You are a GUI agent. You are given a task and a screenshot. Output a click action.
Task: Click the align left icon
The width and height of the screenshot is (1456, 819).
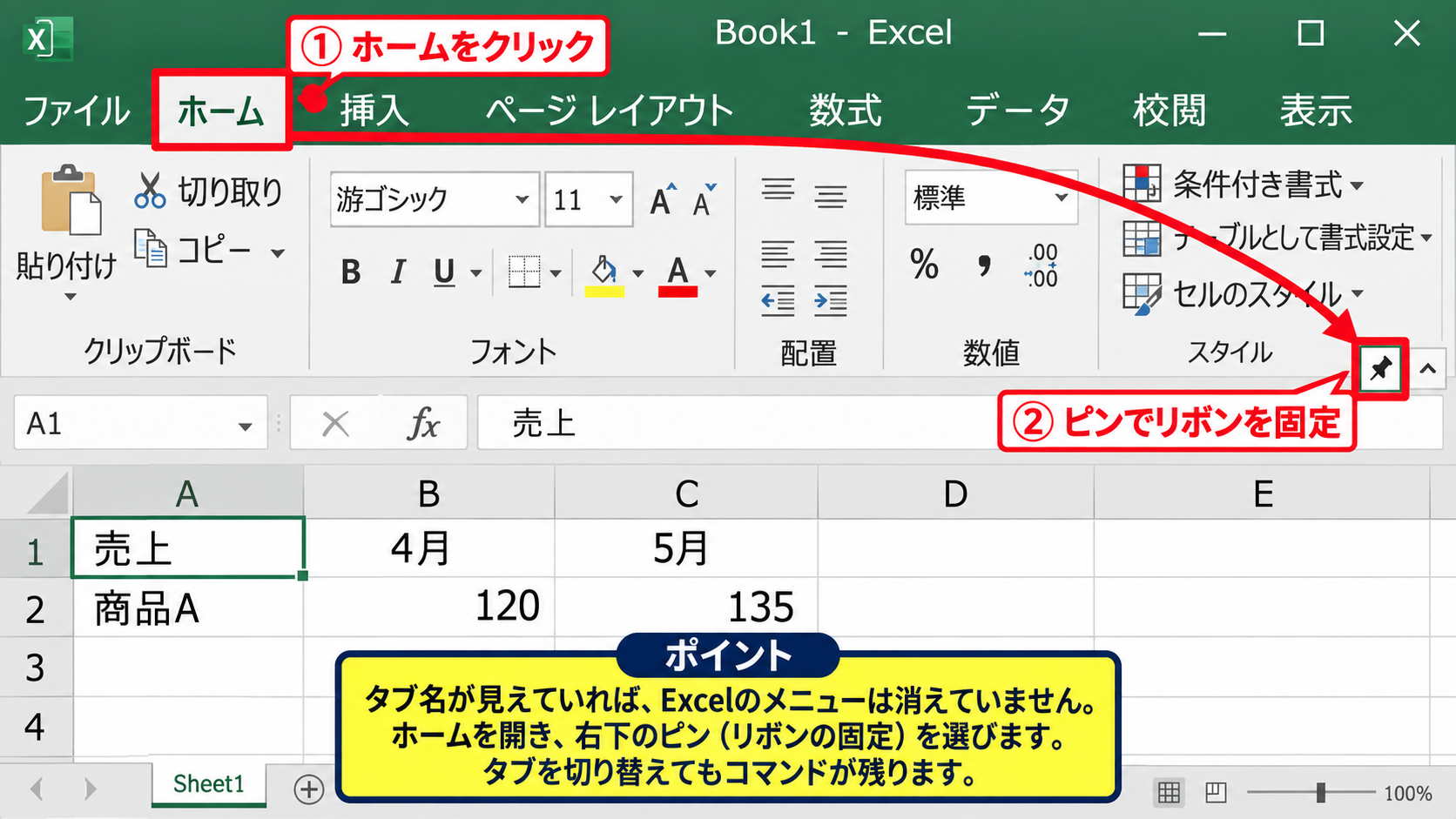pyautogui.click(x=778, y=254)
